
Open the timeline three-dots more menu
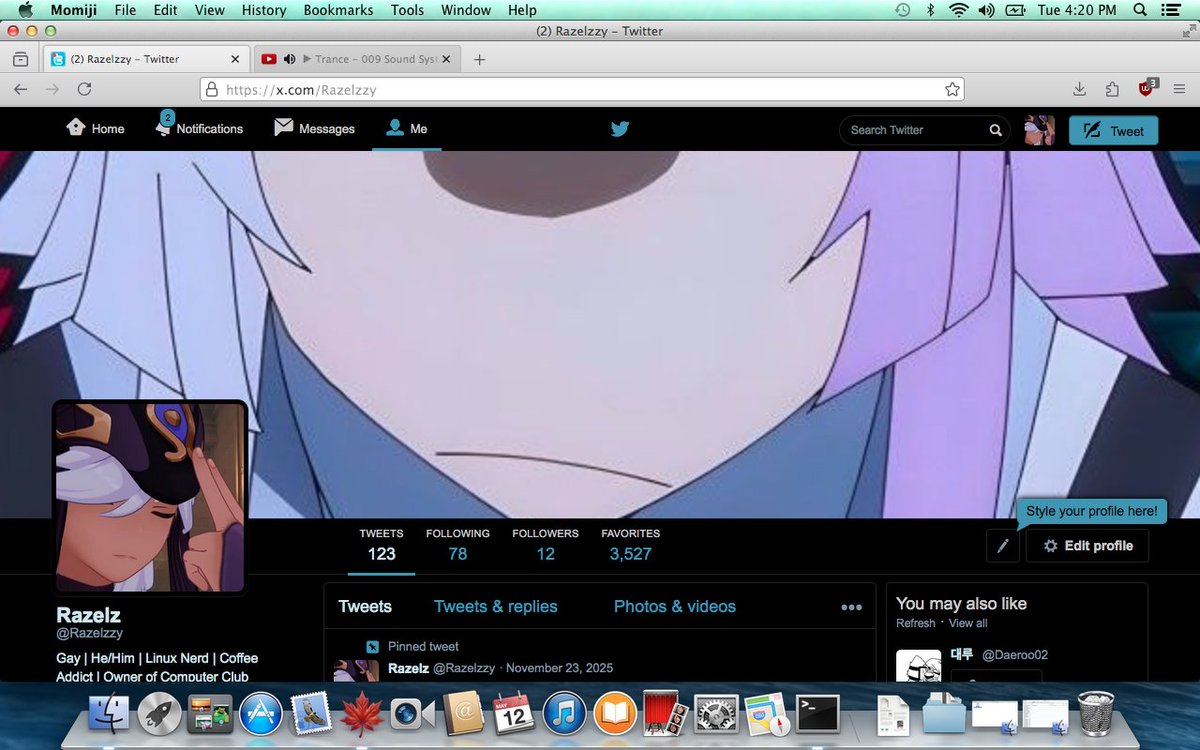(851, 607)
